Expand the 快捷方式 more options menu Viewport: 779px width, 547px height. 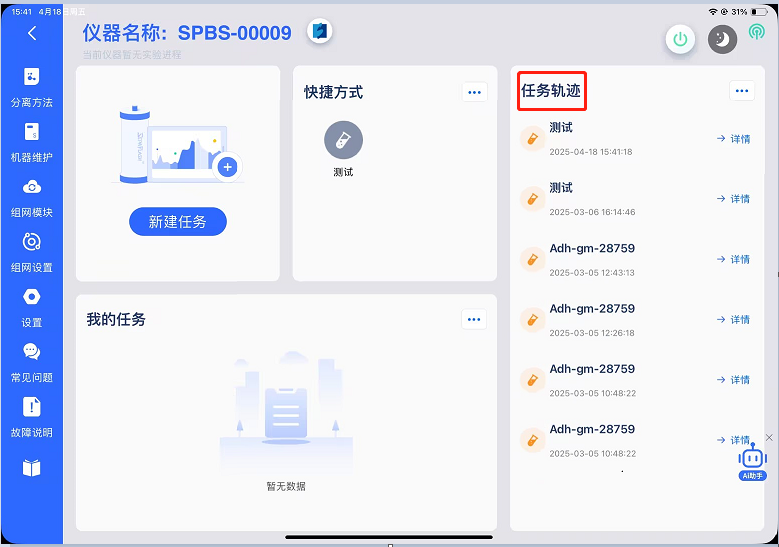[474, 92]
